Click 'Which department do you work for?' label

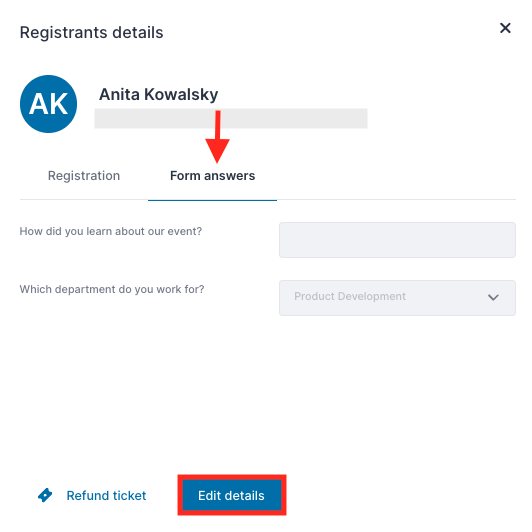click(x=112, y=289)
